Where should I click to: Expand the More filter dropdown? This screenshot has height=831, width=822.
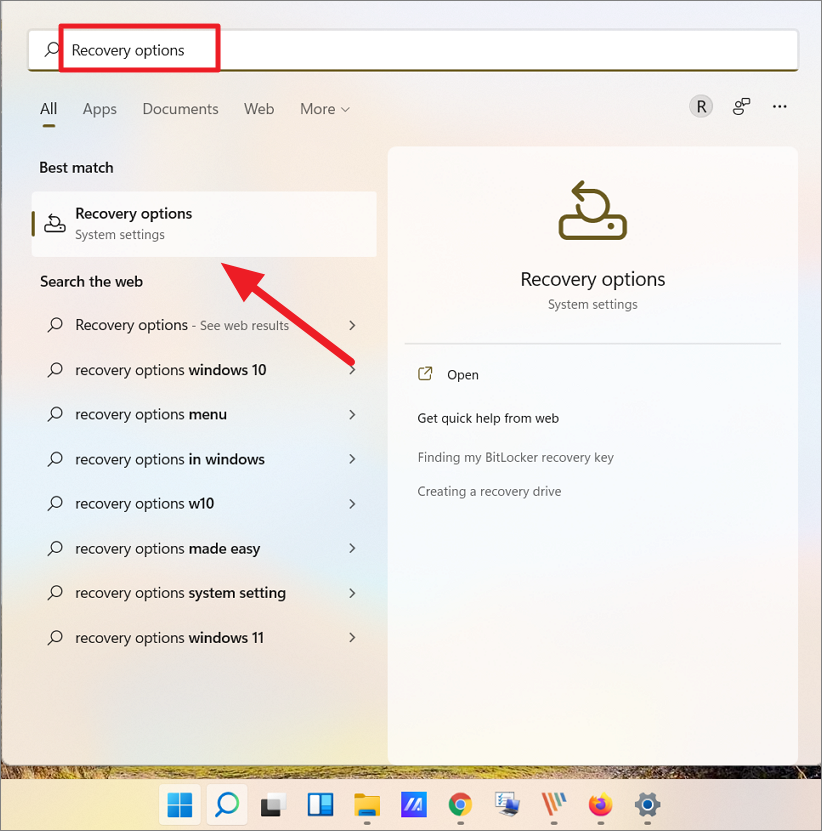click(x=325, y=109)
